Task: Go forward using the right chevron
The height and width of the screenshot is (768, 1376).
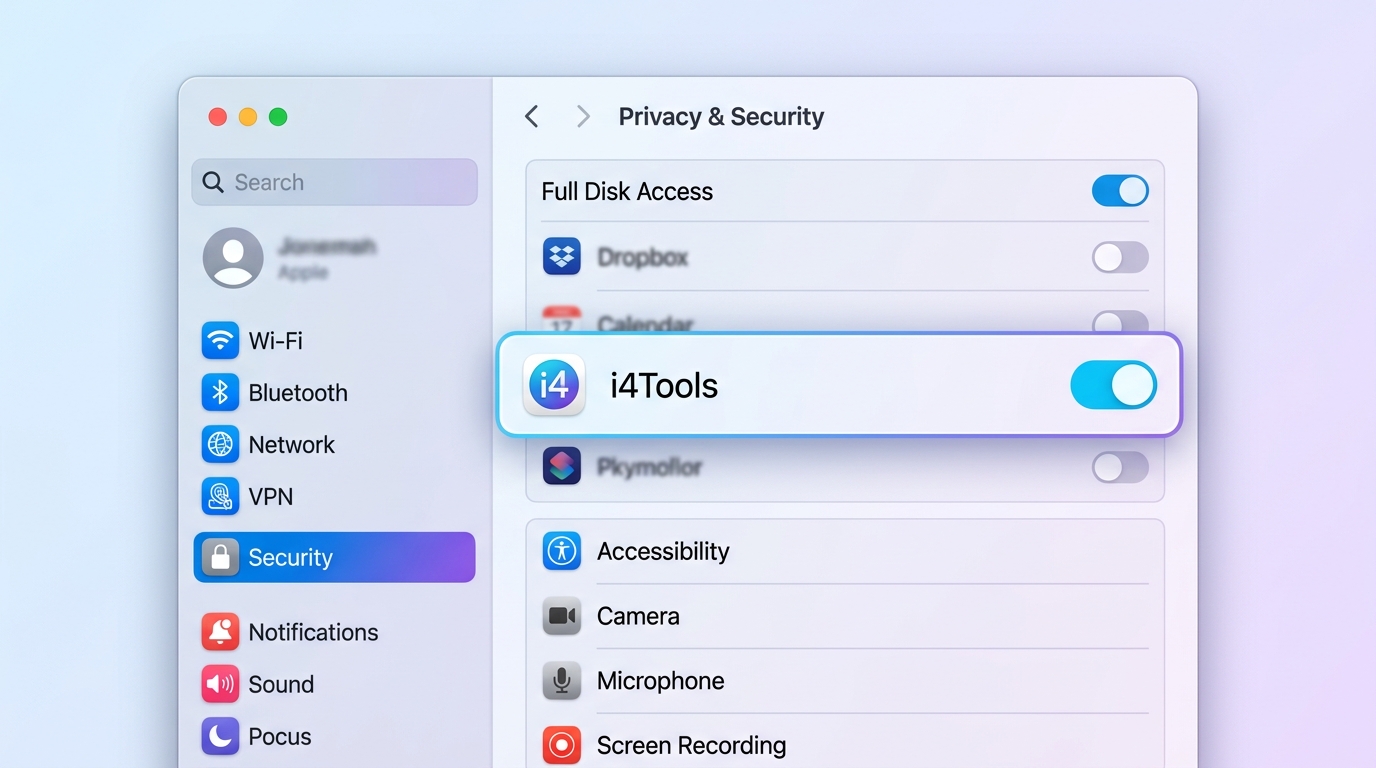Action: pos(583,117)
